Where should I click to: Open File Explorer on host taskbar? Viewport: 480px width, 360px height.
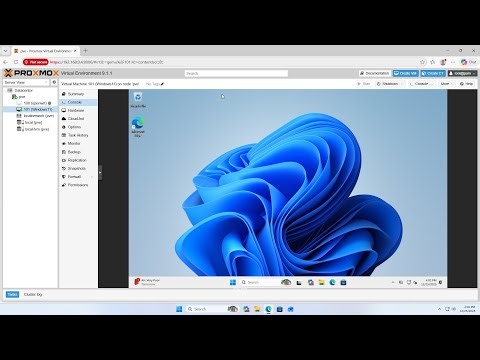tap(257, 309)
